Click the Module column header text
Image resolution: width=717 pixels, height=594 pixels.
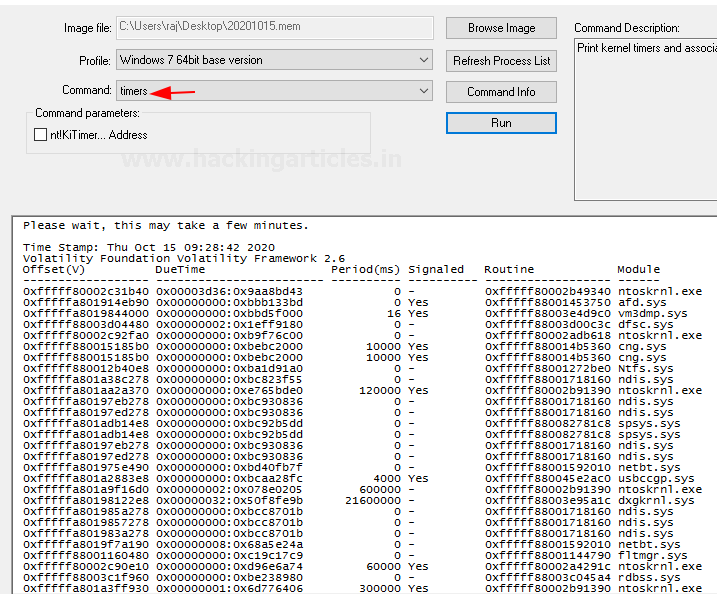pos(639,269)
